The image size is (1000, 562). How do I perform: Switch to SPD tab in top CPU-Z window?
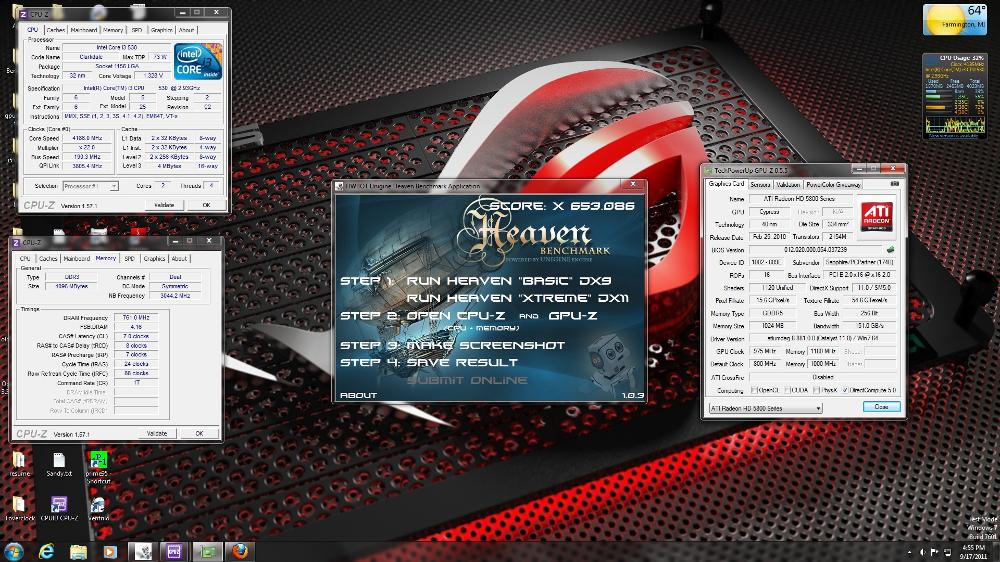137,30
